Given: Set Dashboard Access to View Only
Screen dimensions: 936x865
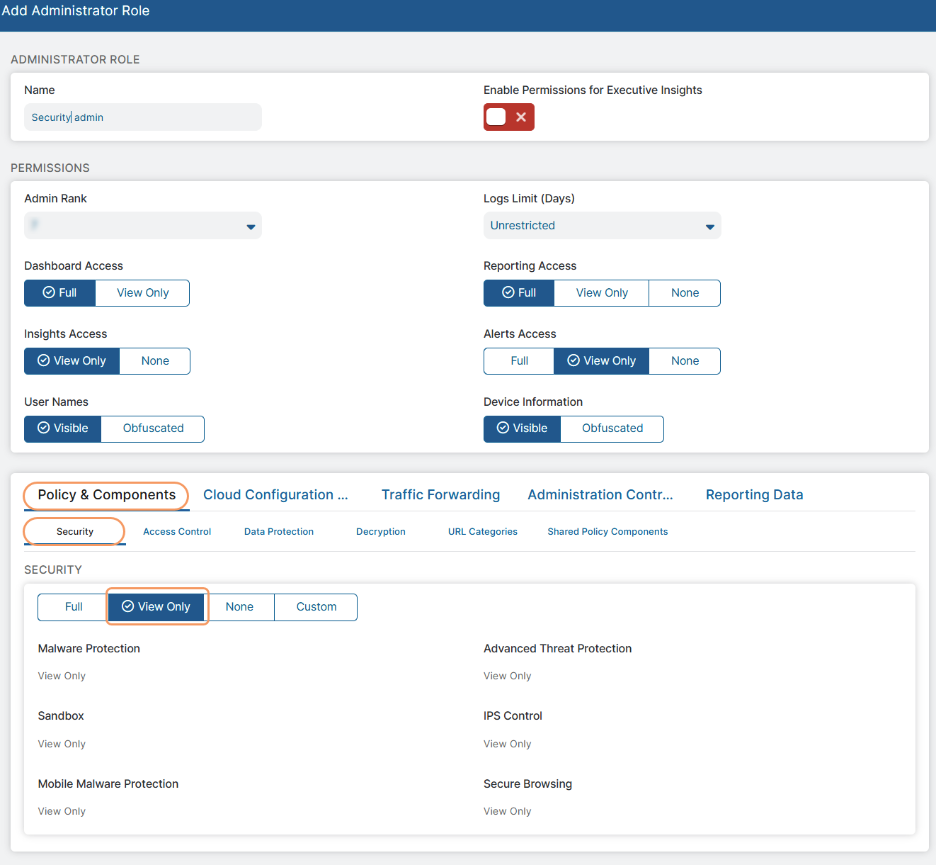Looking at the screenshot, I should click(142, 293).
